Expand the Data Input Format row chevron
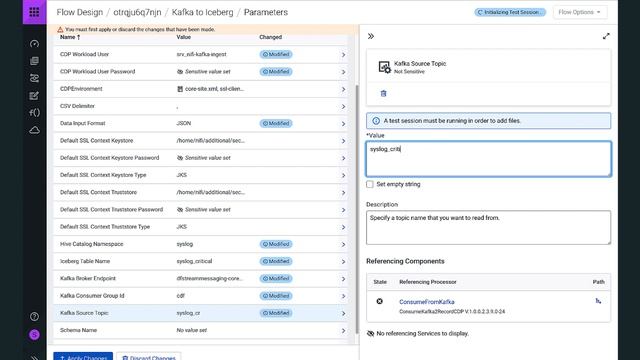This screenshot has width=640, height=360. click(x=343, y=124)
